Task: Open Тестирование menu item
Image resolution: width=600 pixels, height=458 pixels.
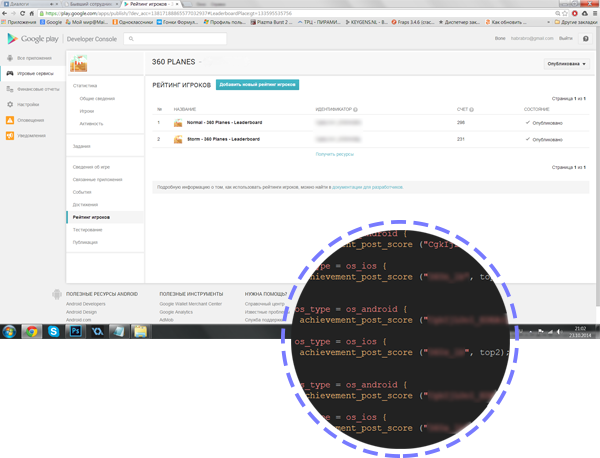Action: pyautogui.click(x=88, y=230)
